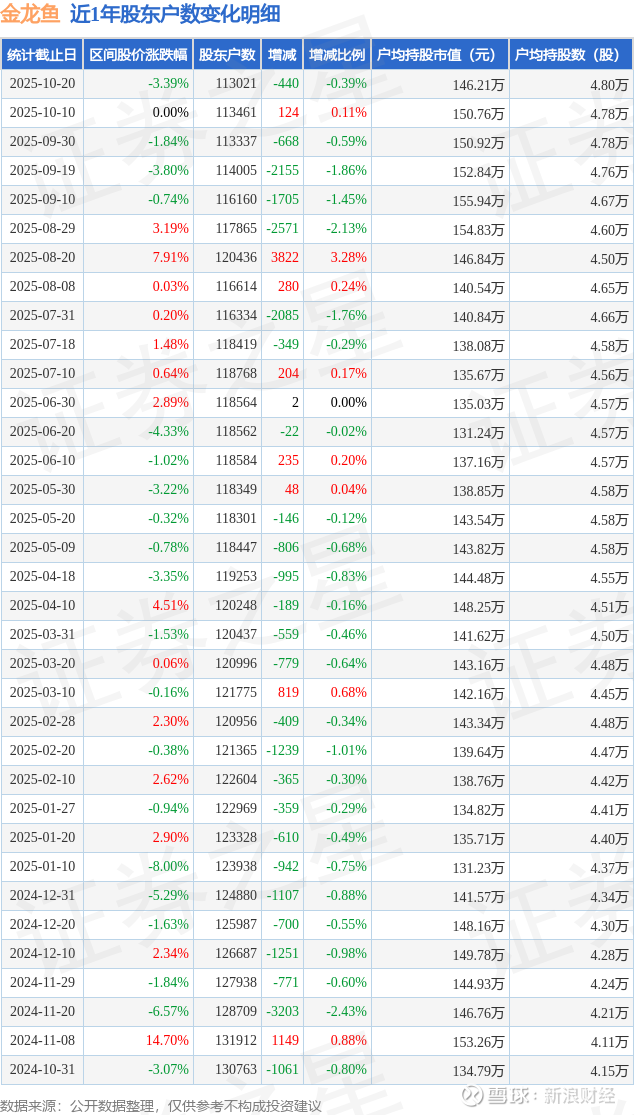This screenshot has width=634, height=1115.
Task: Click the 14.70% price change value
Action: [x=168, y=1041]
